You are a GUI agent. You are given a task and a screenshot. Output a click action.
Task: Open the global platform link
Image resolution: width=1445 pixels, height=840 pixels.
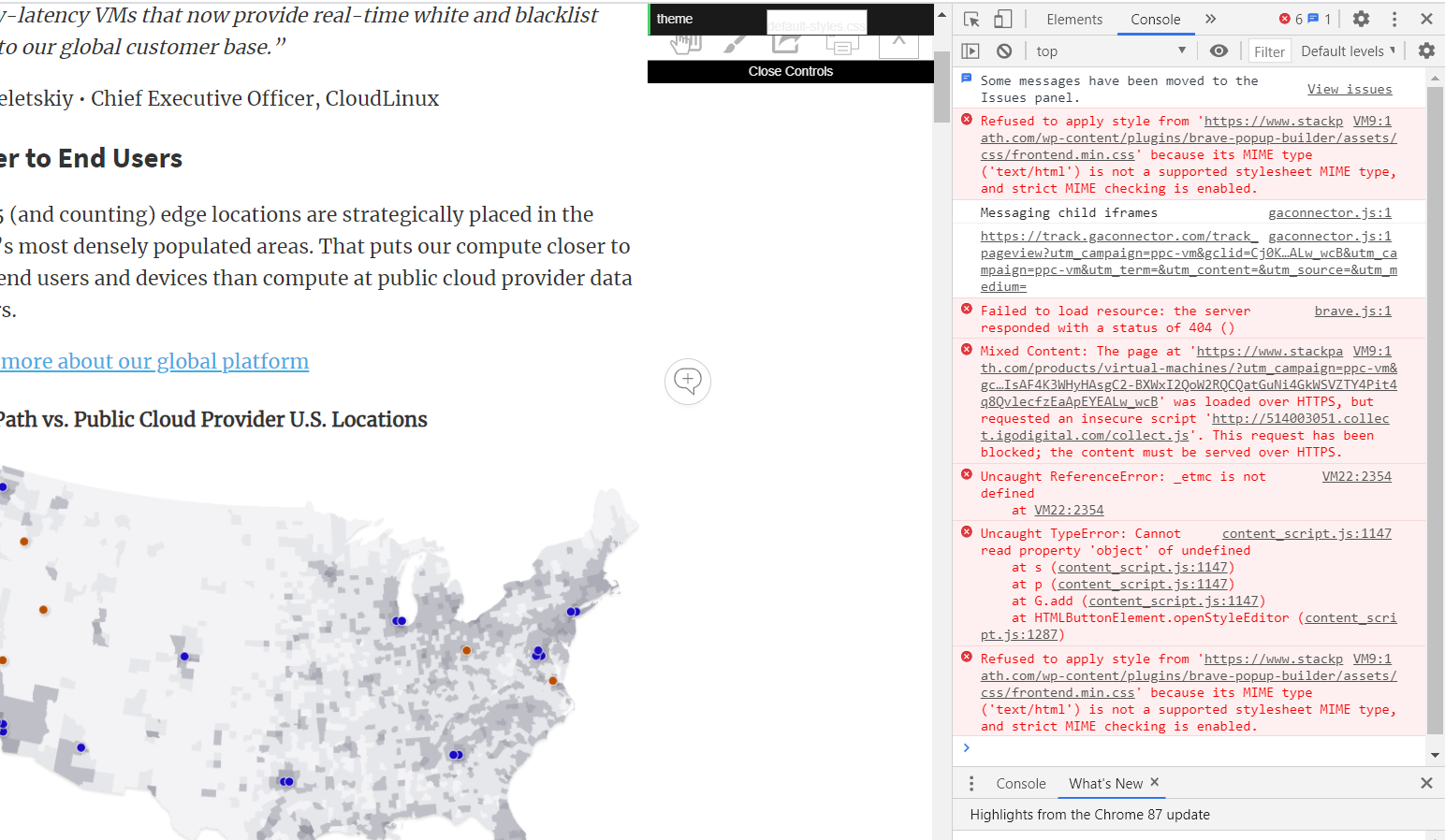point(154,361)
